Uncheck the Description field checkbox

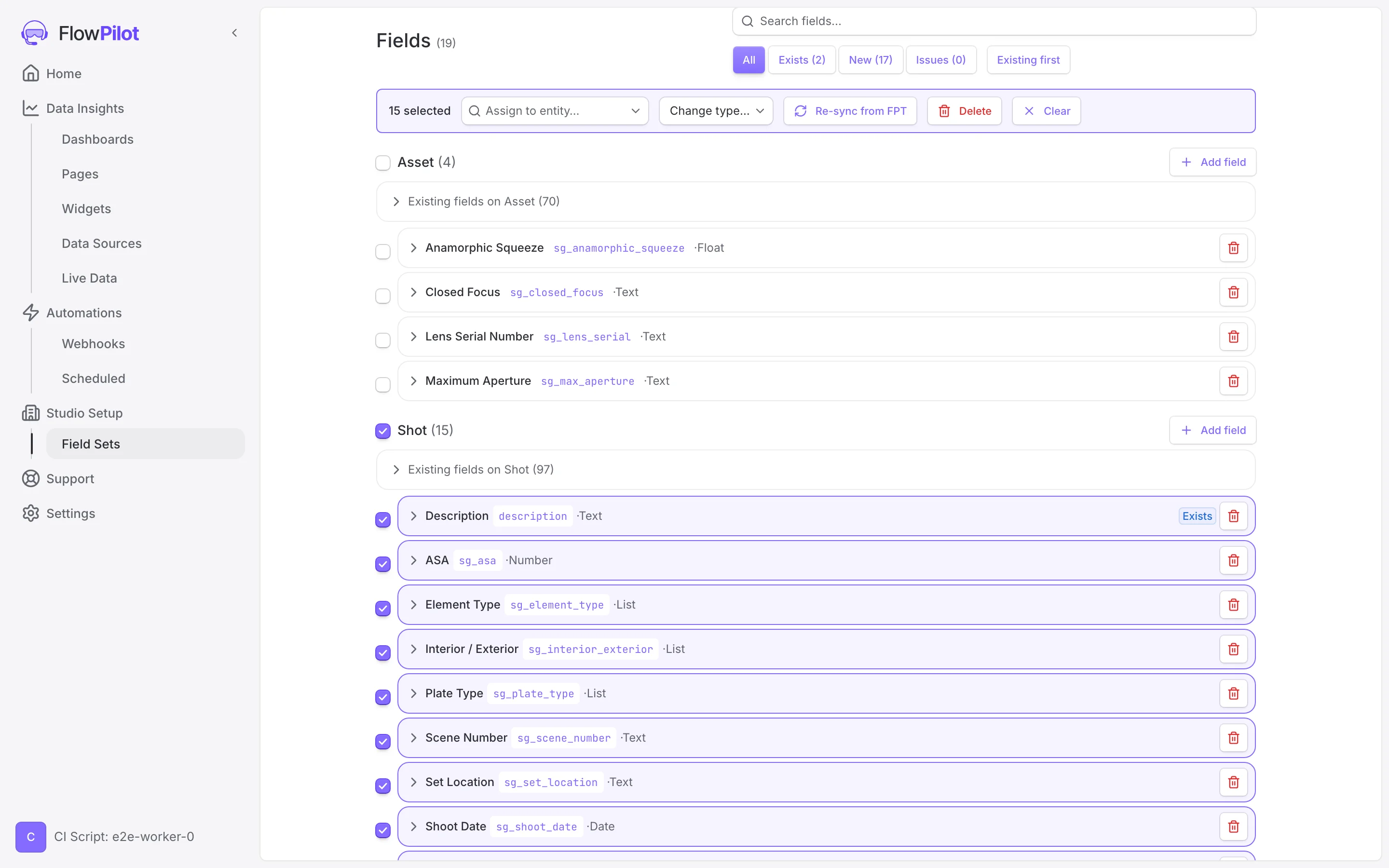tap(383, 519)
